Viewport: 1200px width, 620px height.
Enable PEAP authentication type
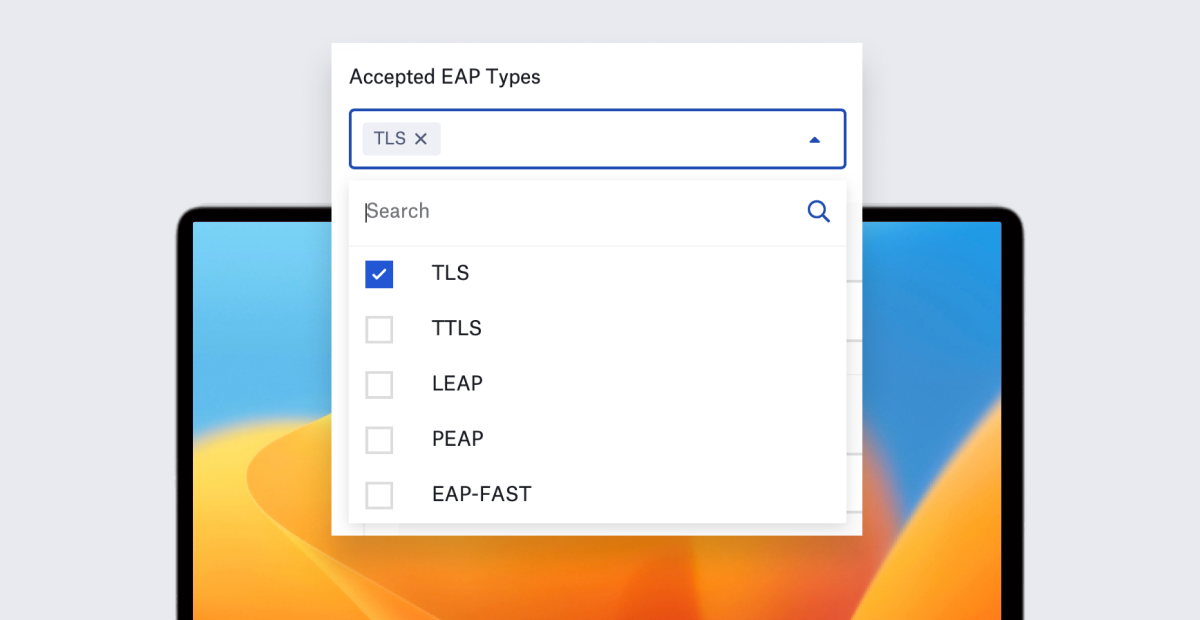click(379, 439)
